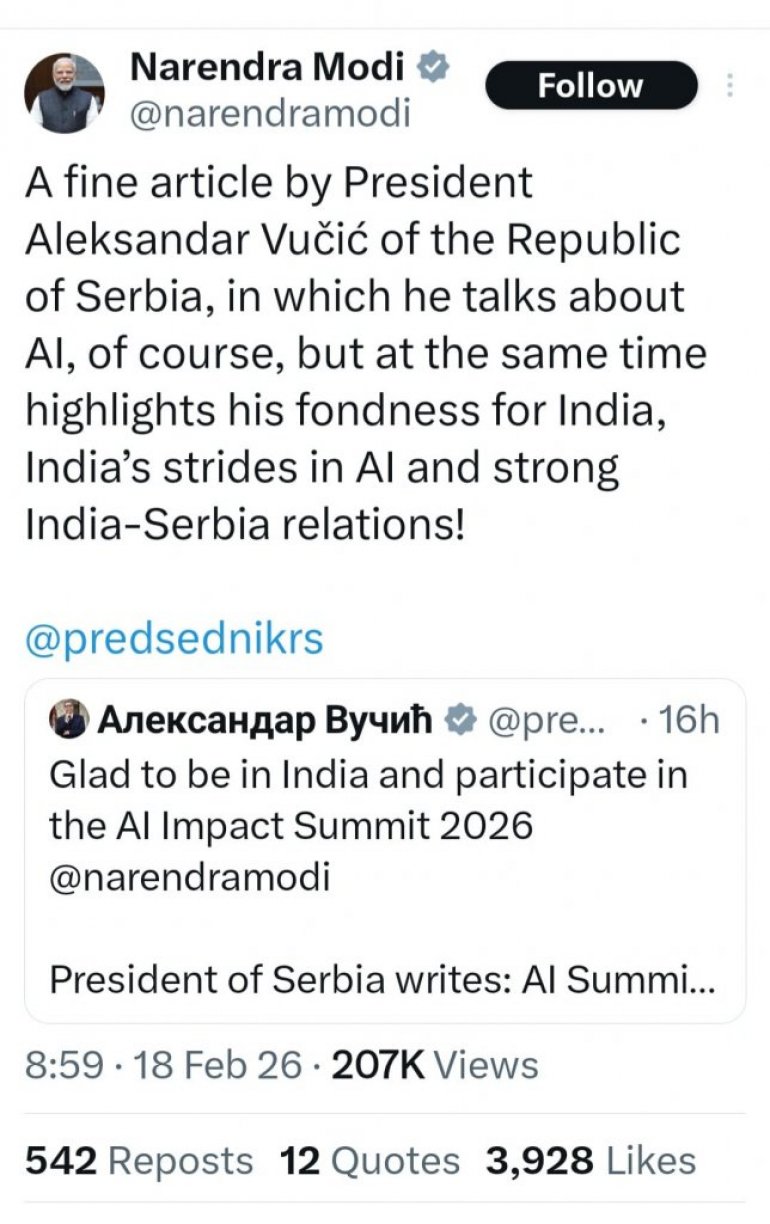
Task: Click the 8:59 · 18 Feb 26 timestamp
Action: pos(162,1065)
